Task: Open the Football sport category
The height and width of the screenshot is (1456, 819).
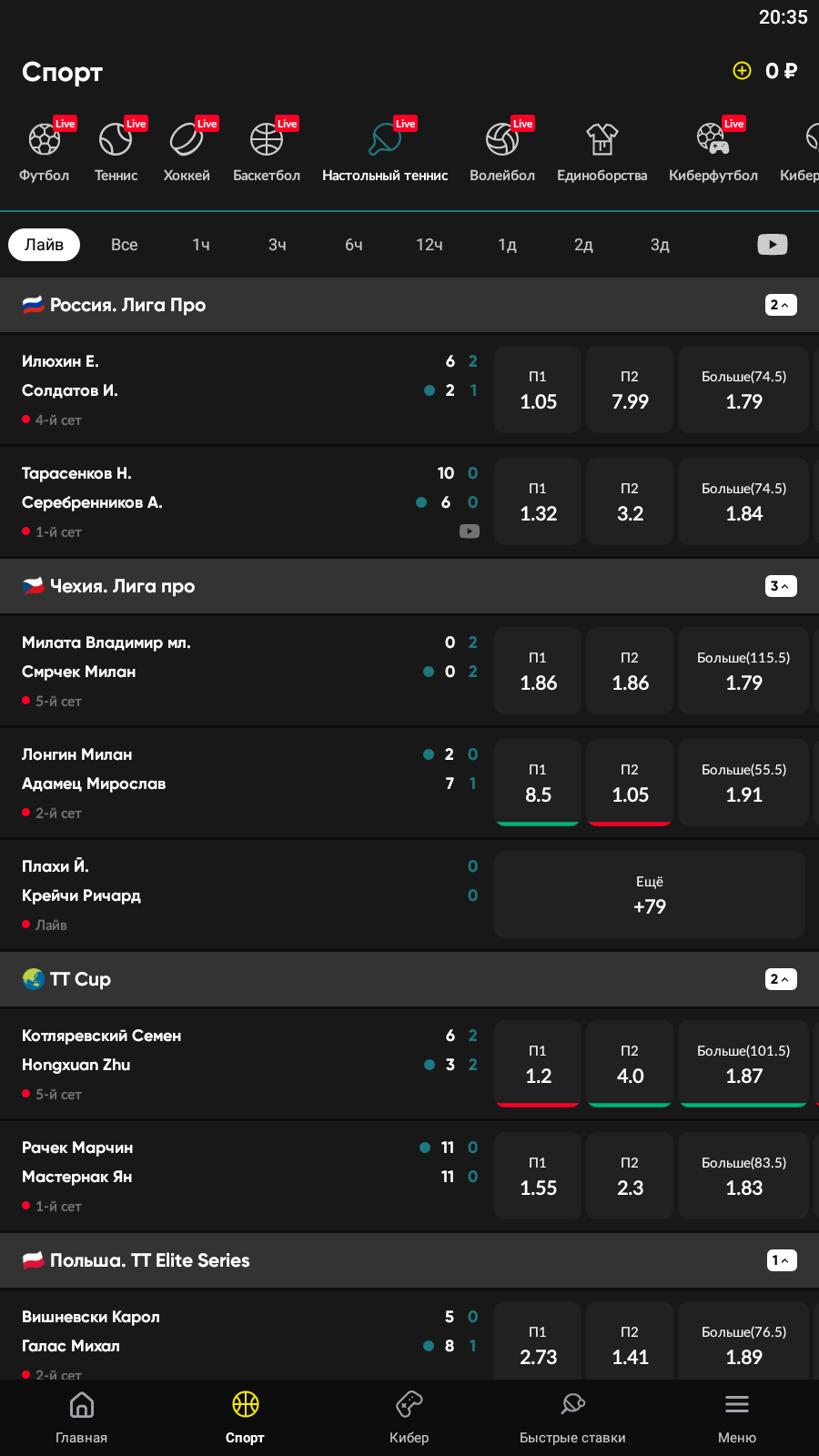Action: pos(44,150)
